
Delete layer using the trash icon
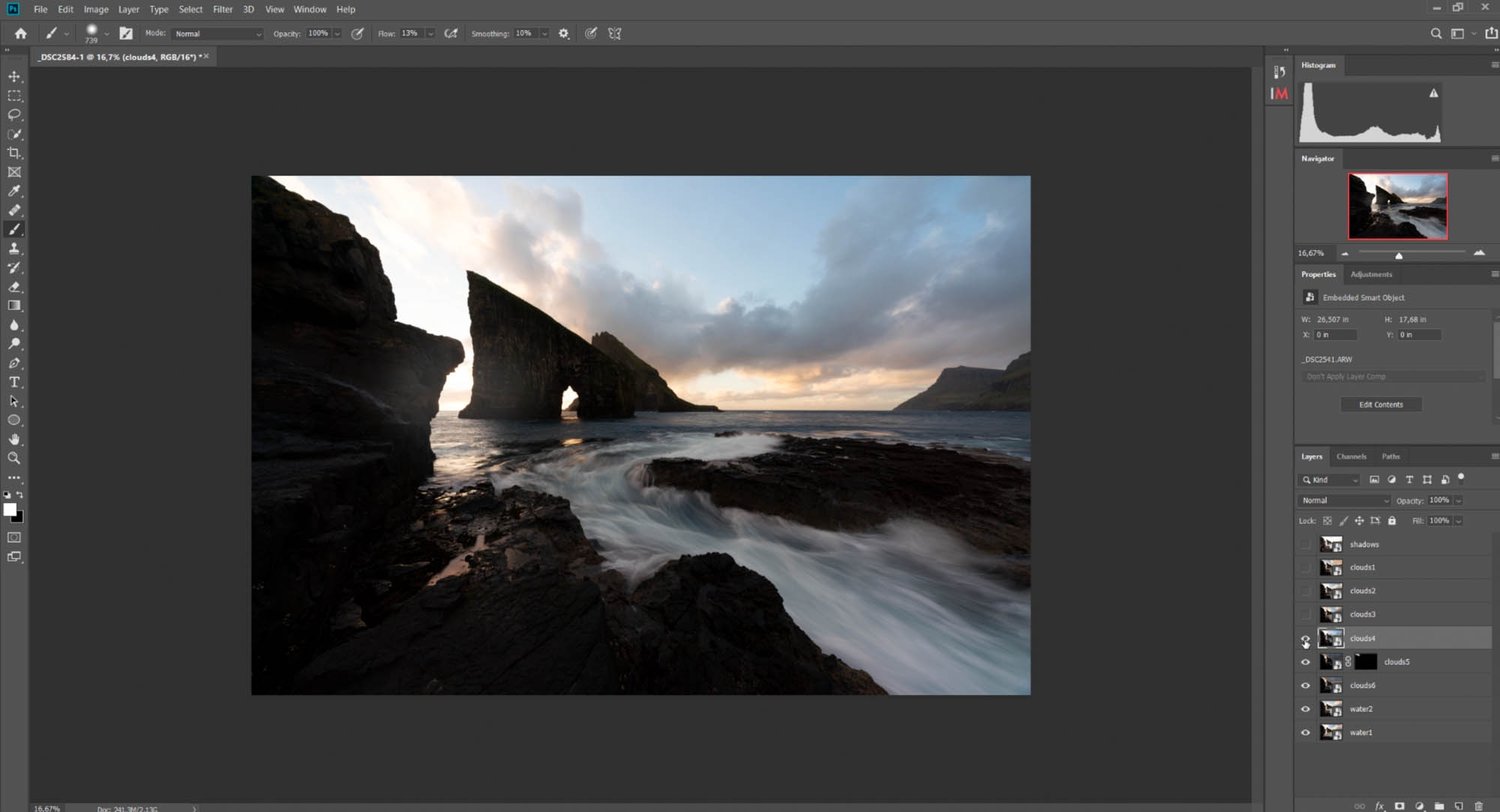[1479, 805]
